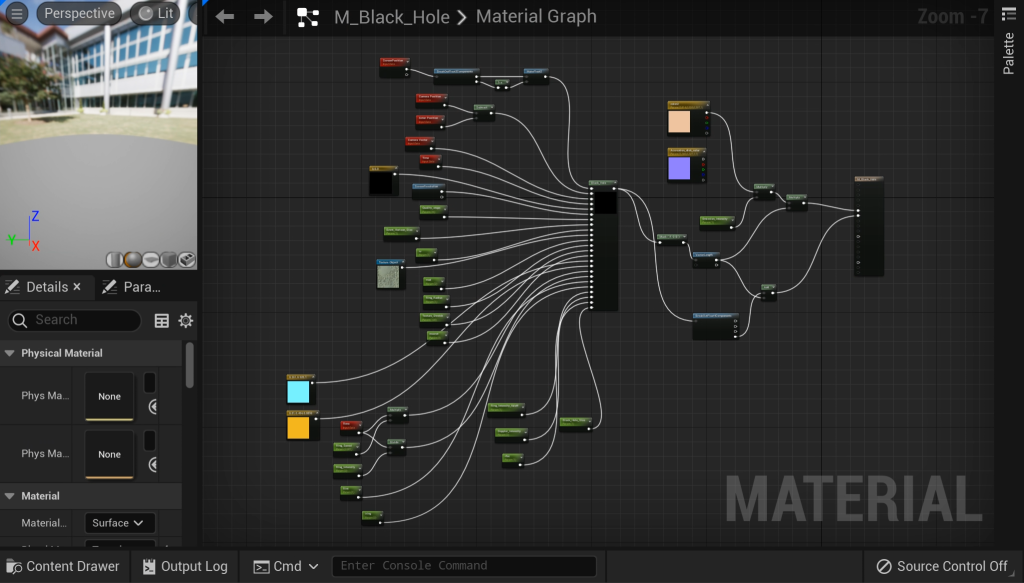The width and height of the screenshot is (1024, 583).
Task: Click the back navigation arrow
Action: 225,17
